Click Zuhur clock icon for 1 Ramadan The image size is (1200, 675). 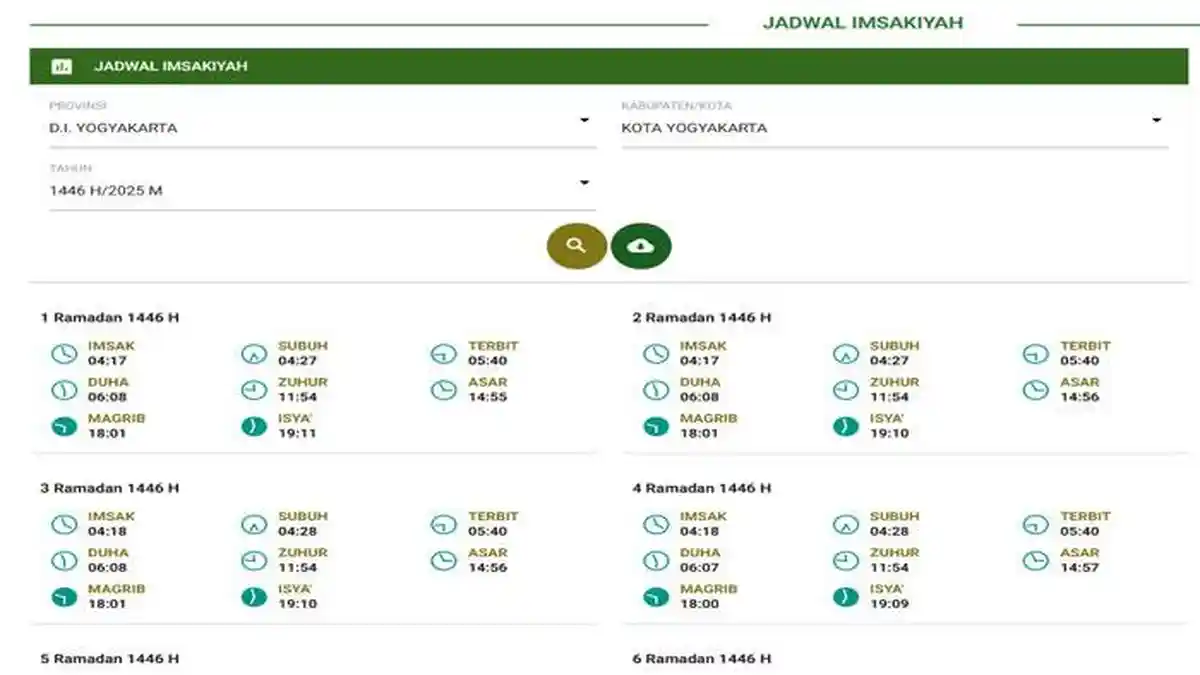254,390
